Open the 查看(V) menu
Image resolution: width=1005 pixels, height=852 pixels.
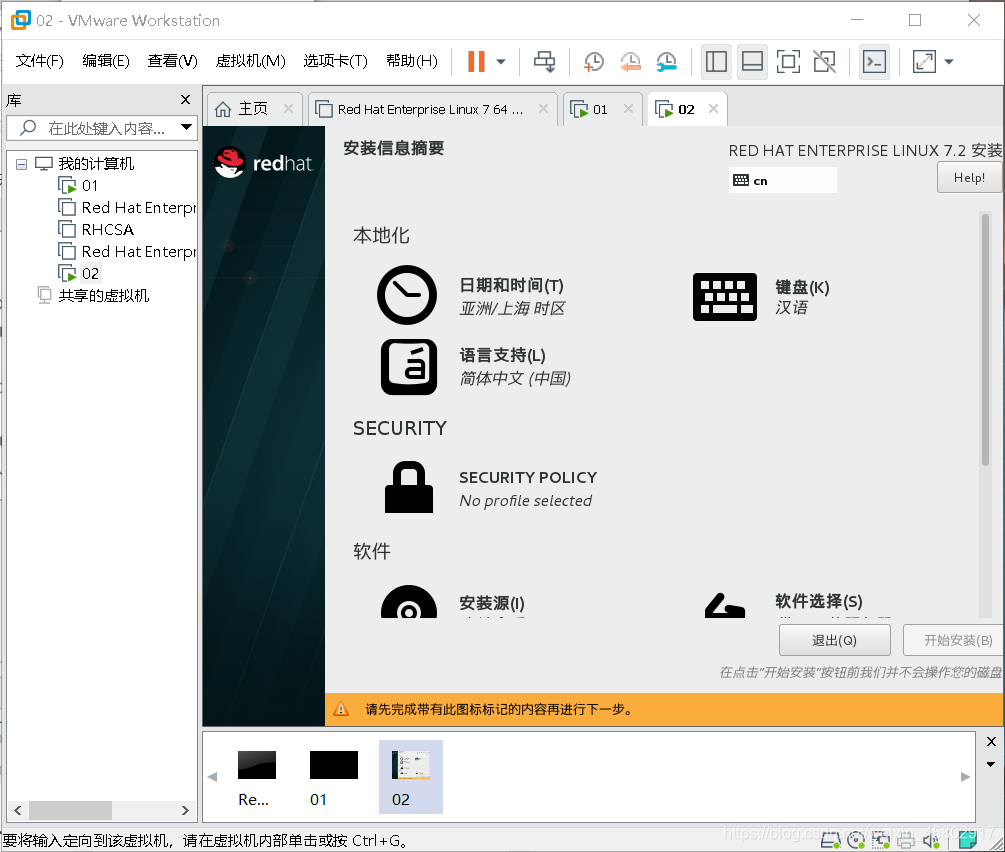[172, 61]
